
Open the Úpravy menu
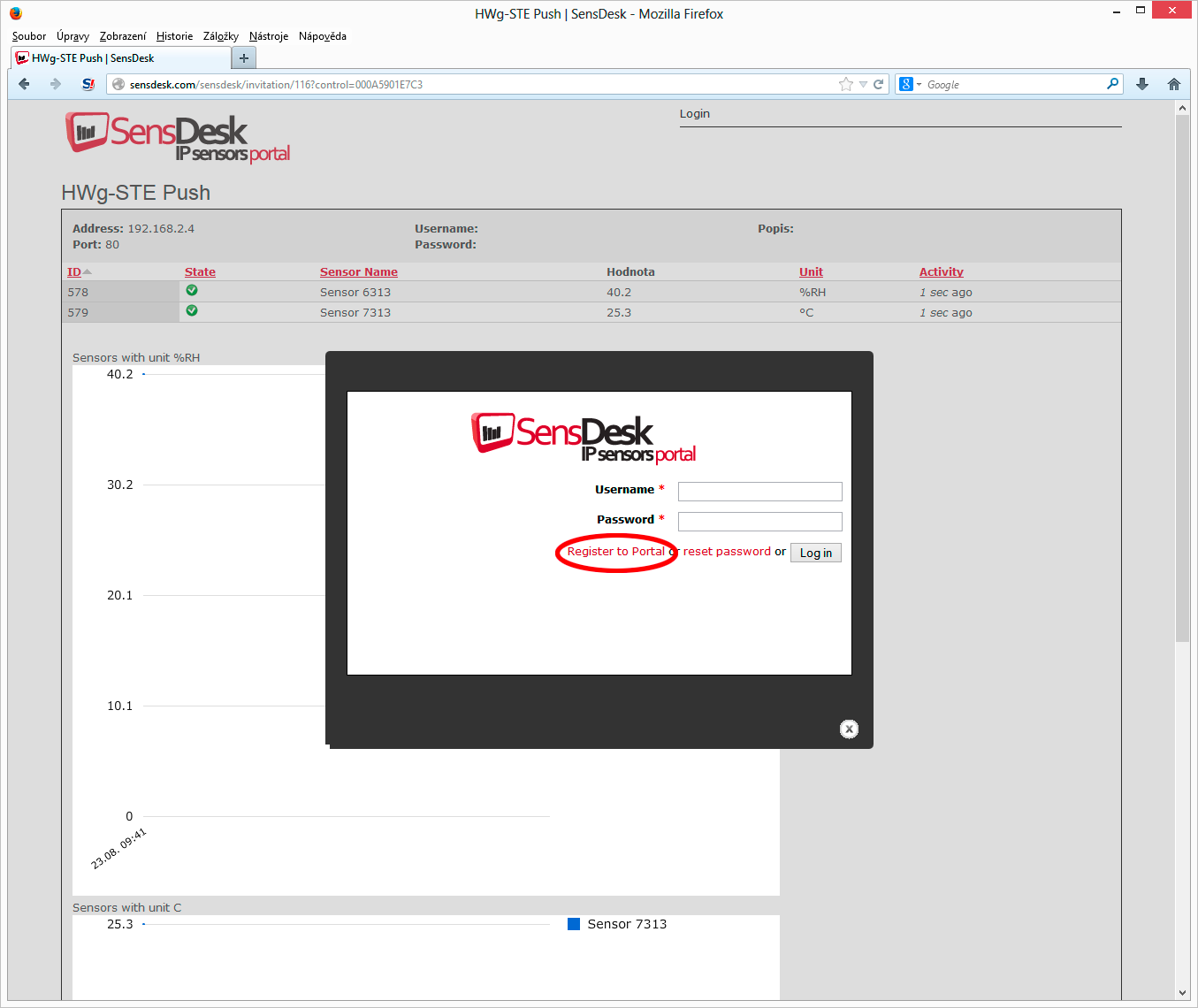point(72,36)
